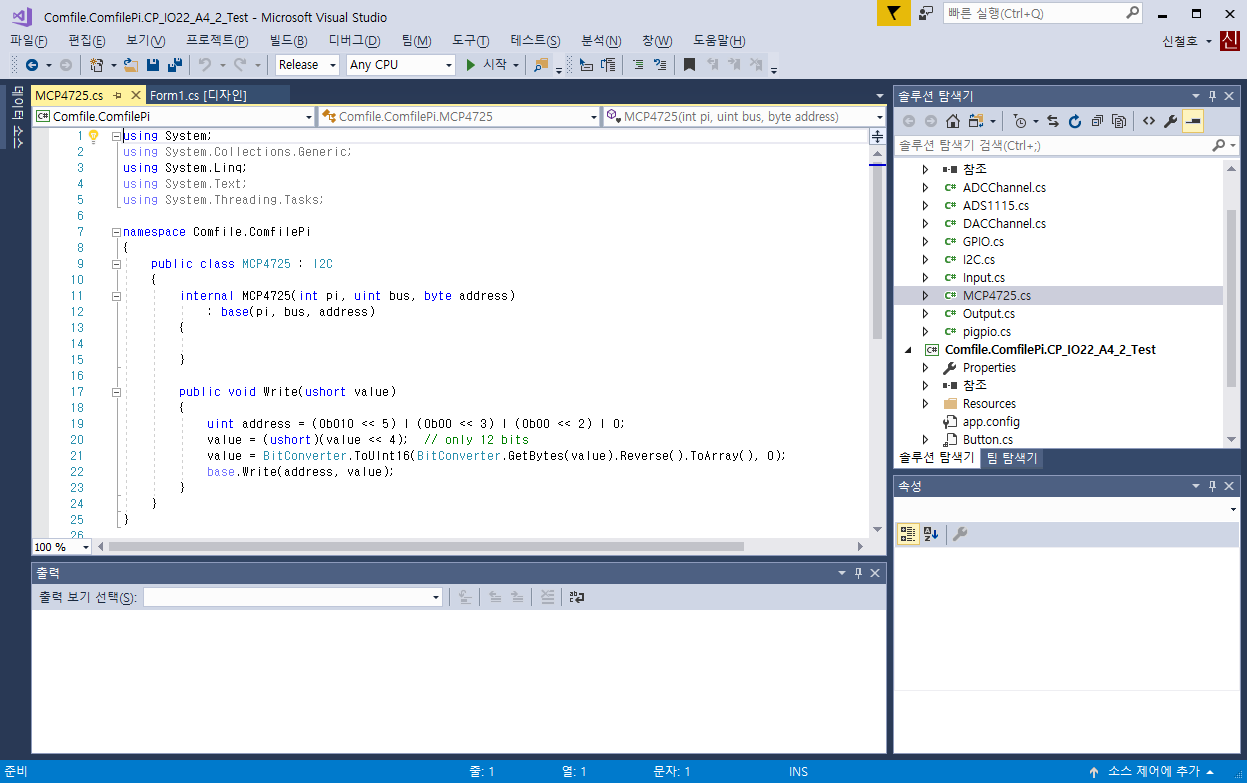Expand the MCP4725.cs tree node
This screenshot has width=1247, height=783.
point(925,296)
